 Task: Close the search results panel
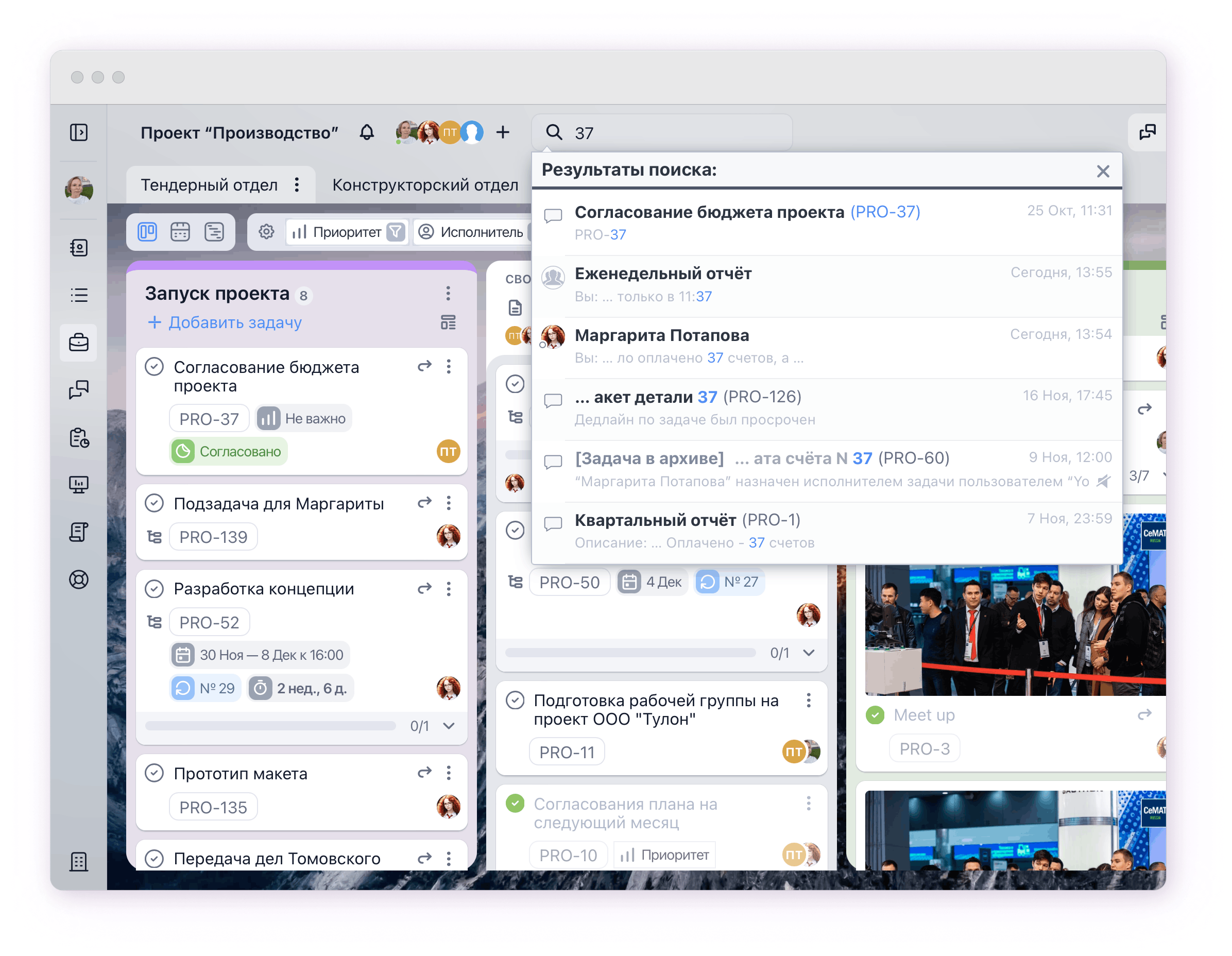[x=1103, y=172]
